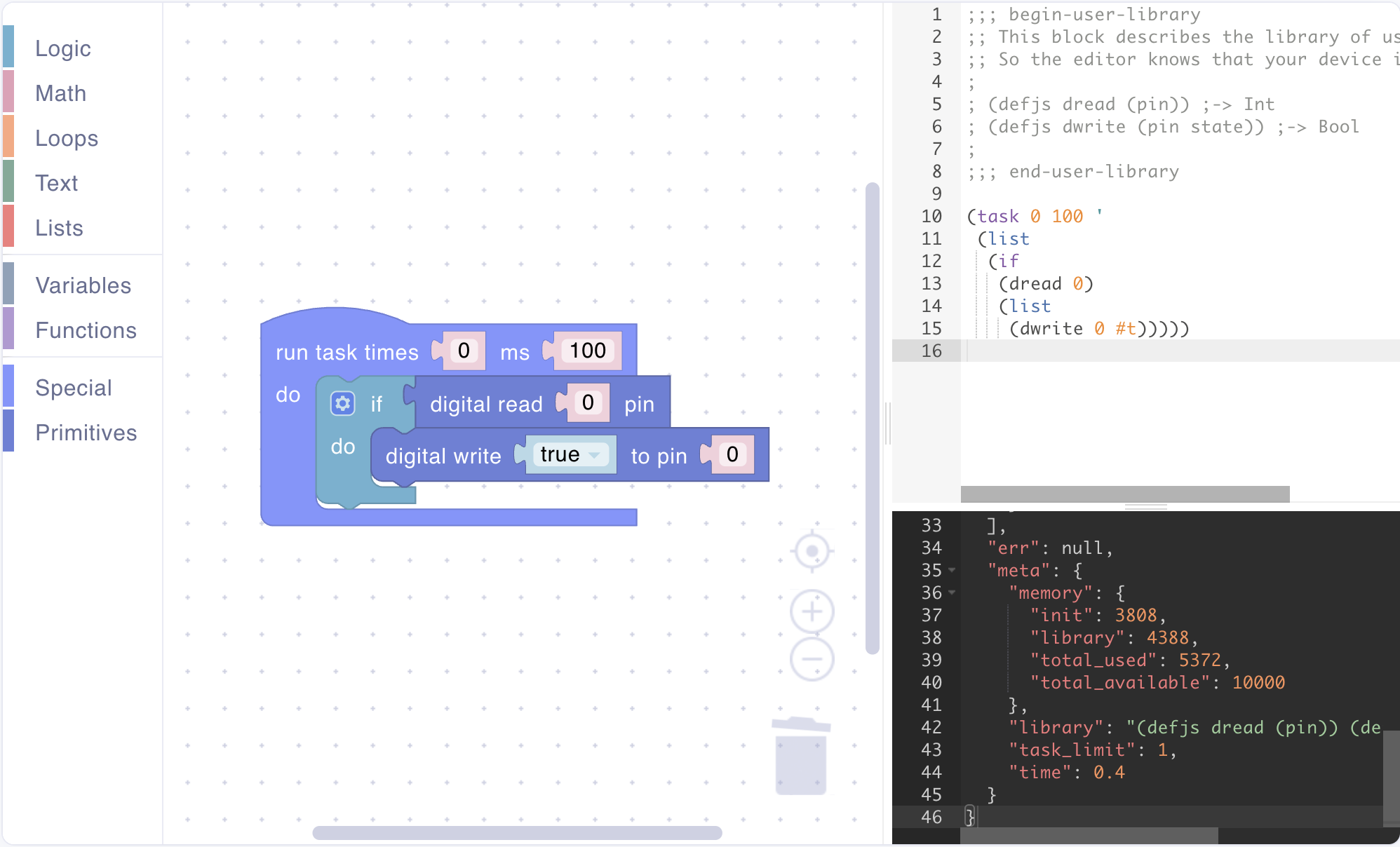
Task: Click the trash can icon
Action: (801, 757)
